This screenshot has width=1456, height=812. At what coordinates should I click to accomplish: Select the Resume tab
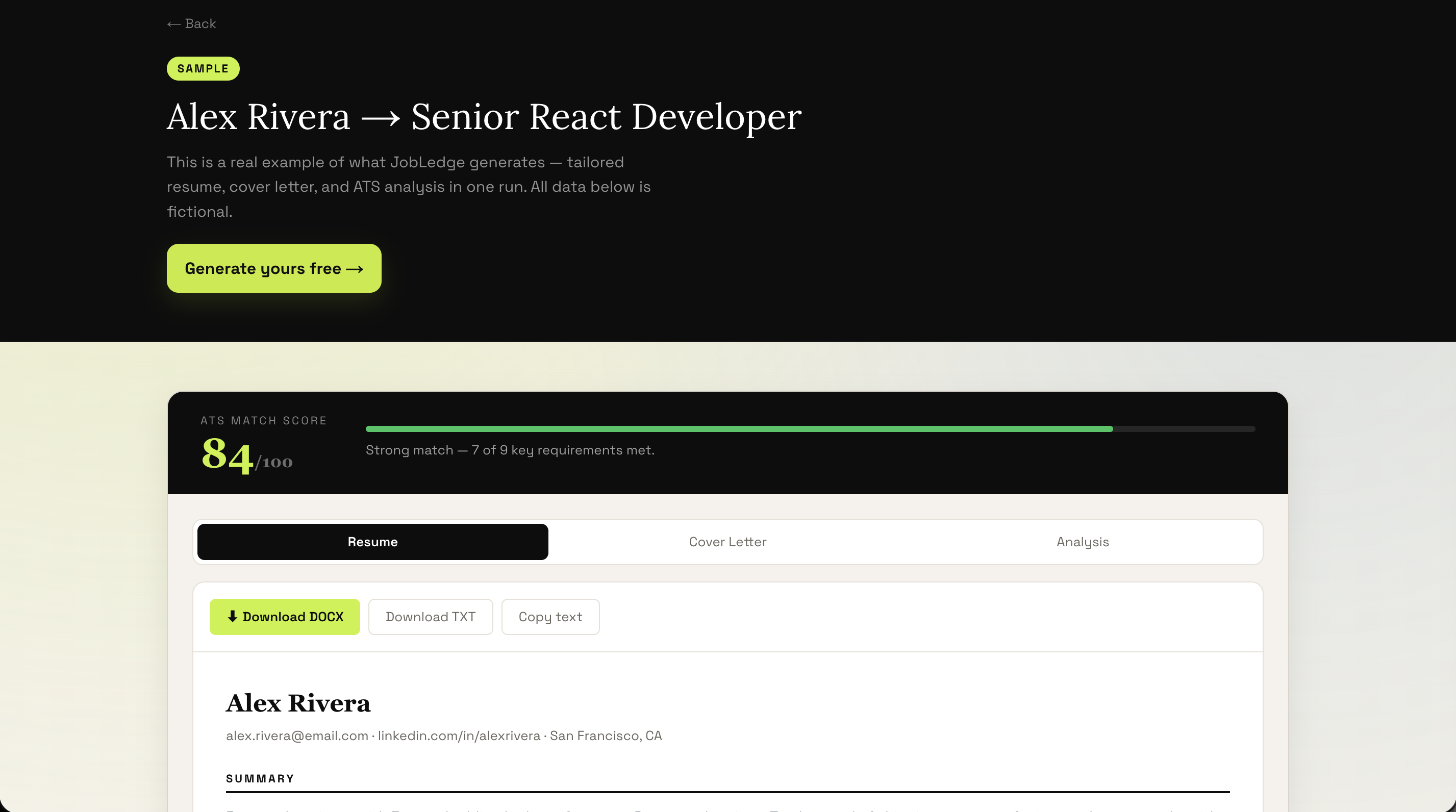[x=372, y=542]
